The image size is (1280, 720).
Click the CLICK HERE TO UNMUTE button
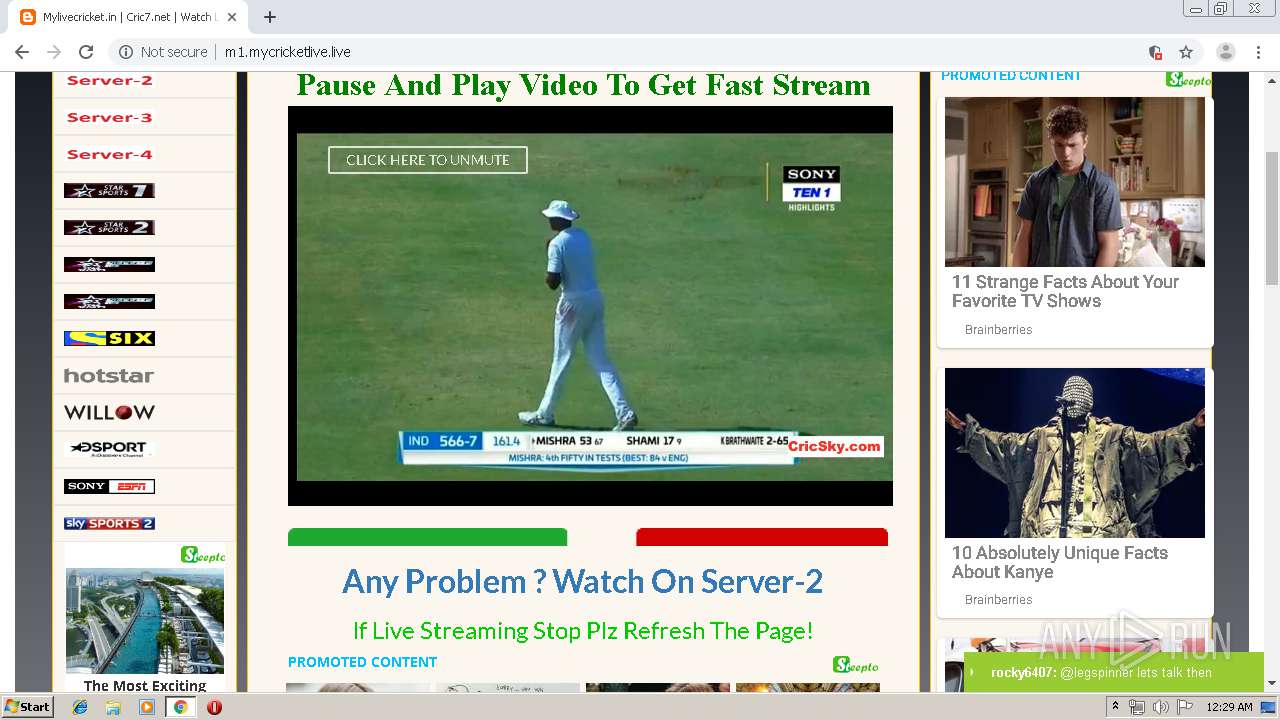point(428,160)
